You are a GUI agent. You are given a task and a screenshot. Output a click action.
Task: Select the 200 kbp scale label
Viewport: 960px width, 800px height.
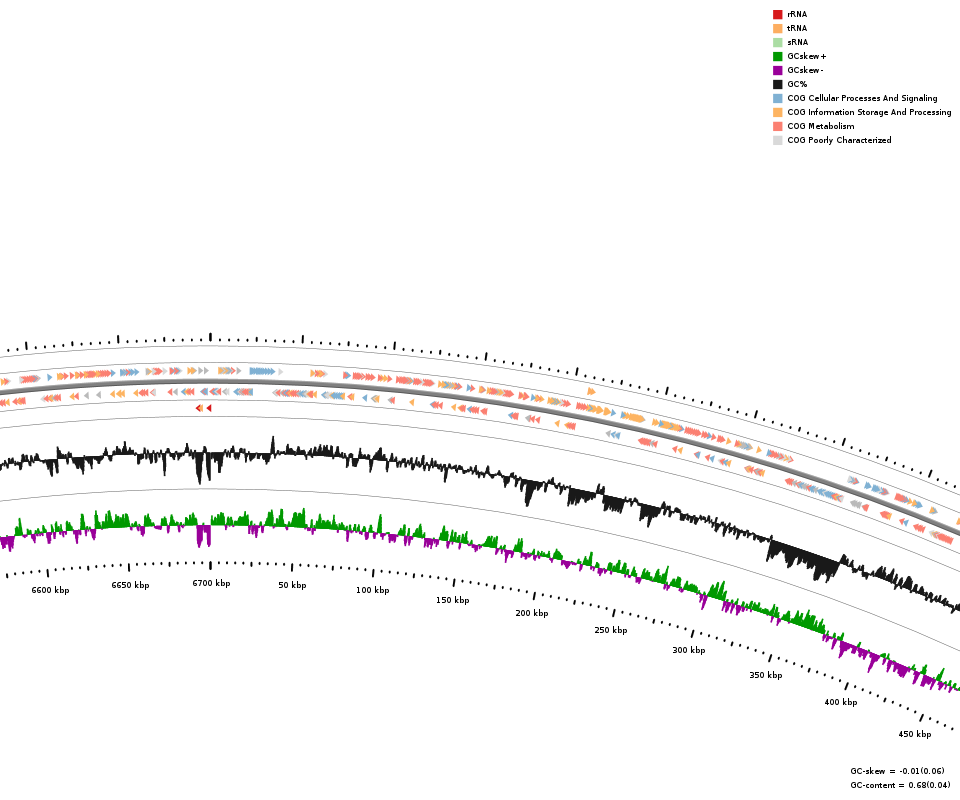point(532,613)
